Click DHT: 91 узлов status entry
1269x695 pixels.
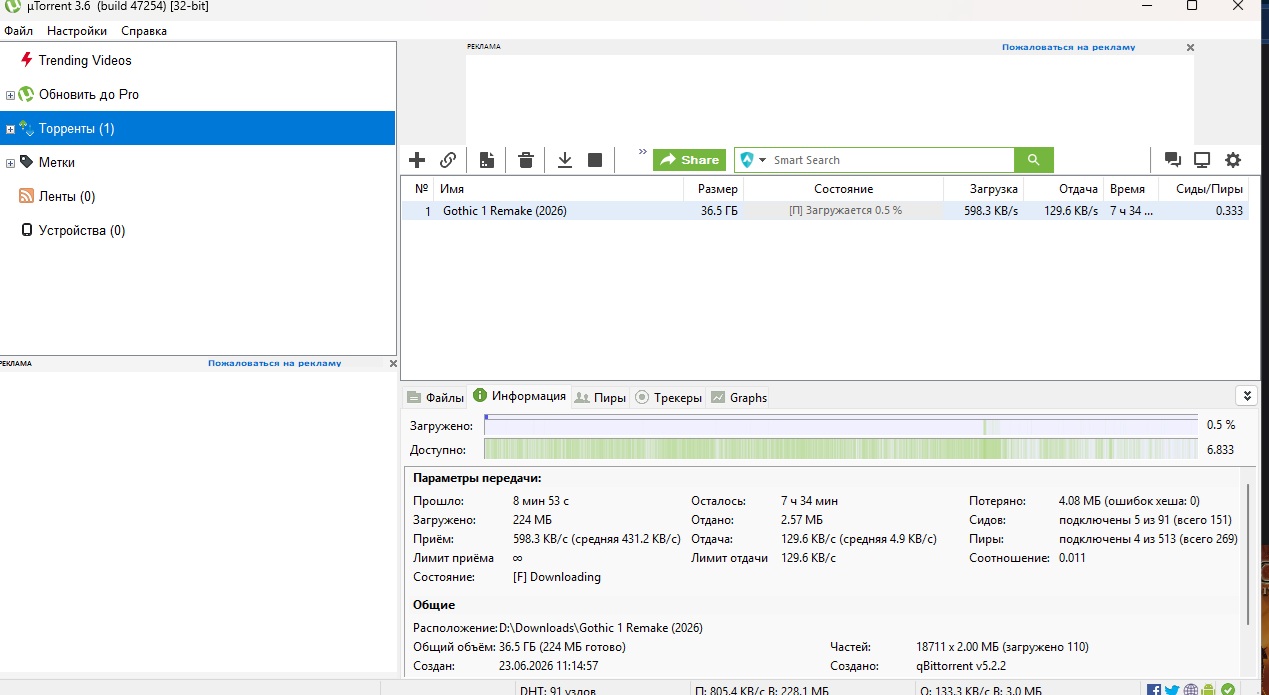tap(558, 690)
